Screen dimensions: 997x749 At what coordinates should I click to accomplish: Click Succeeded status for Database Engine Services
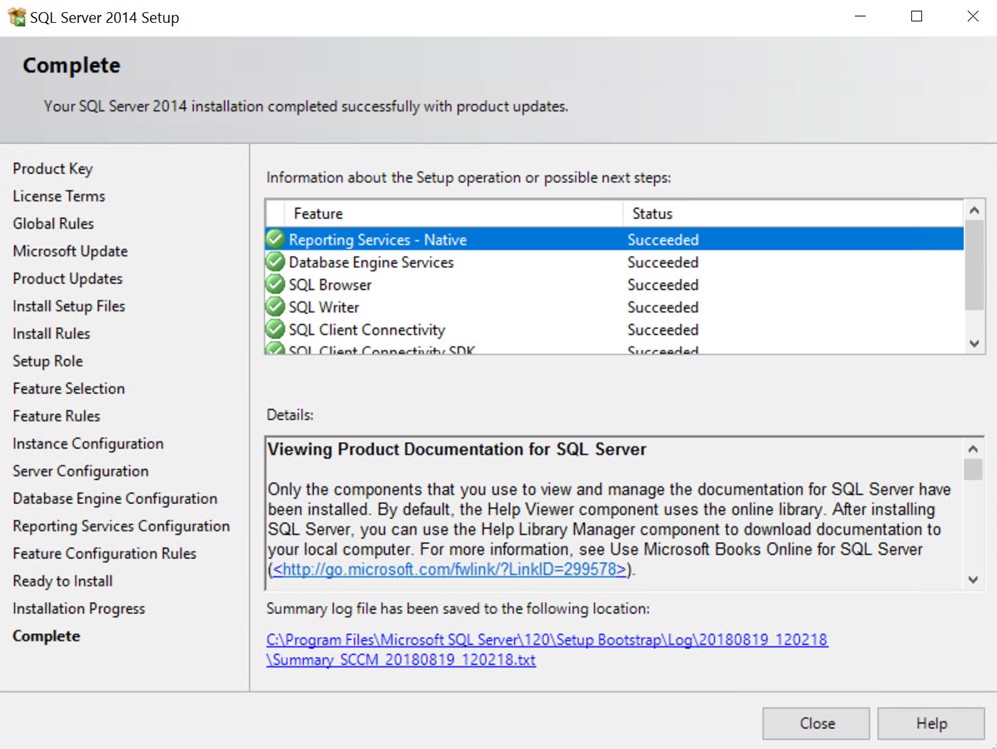663,262
